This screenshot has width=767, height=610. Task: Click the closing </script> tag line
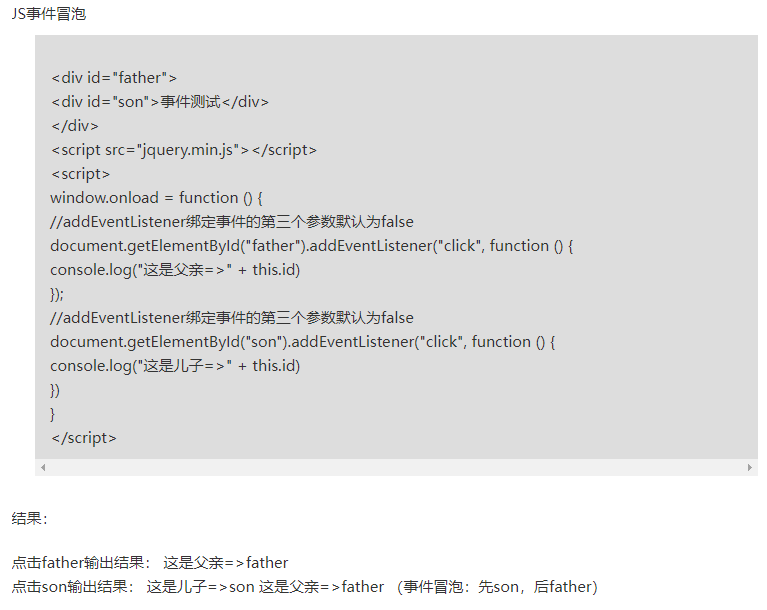pyautogui.click(x=83, y=437)
